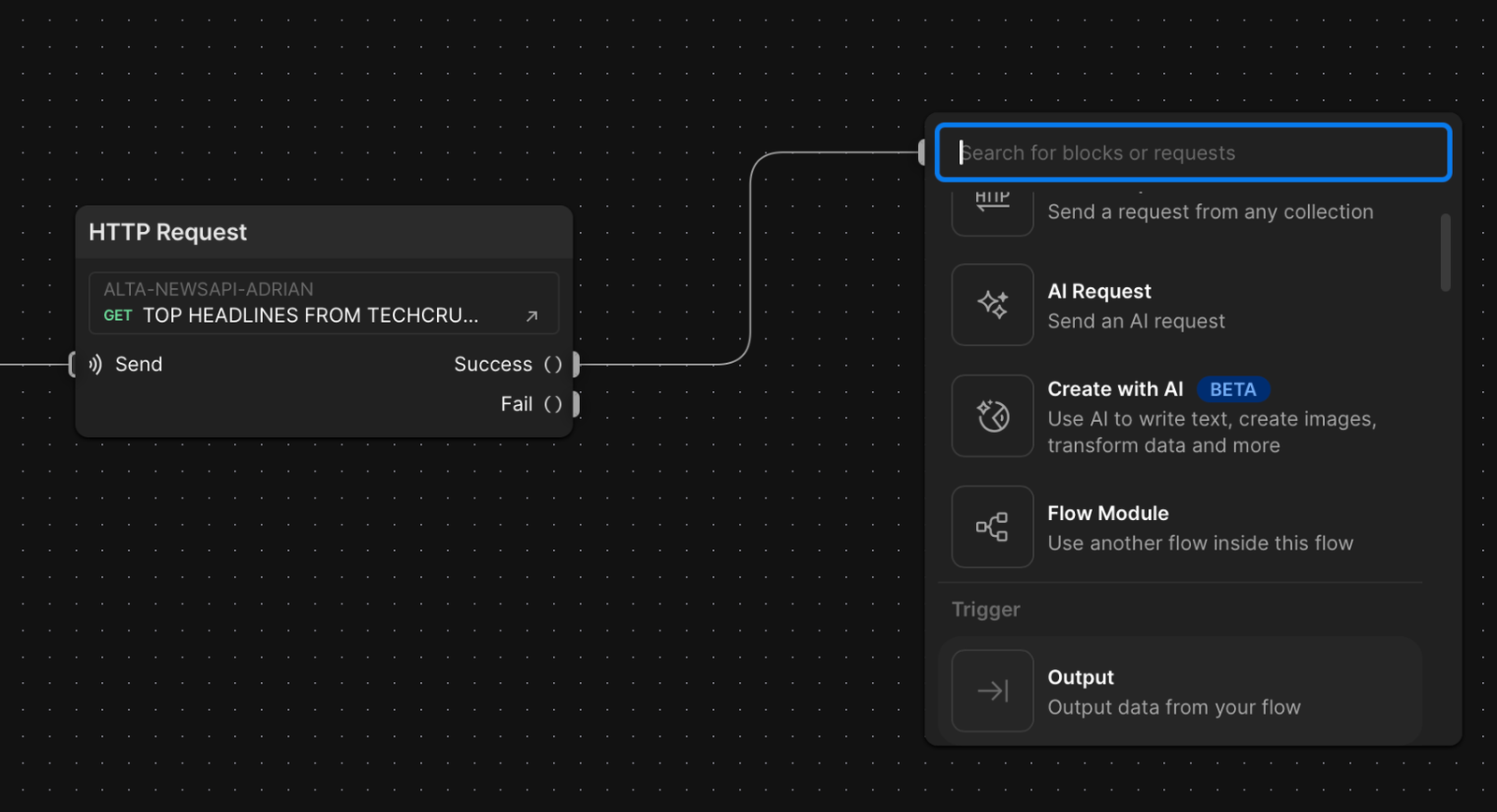Select 'Send a request from any collection'
This screenshot has width=1497, height=812.
click(x=1210, y=212)
